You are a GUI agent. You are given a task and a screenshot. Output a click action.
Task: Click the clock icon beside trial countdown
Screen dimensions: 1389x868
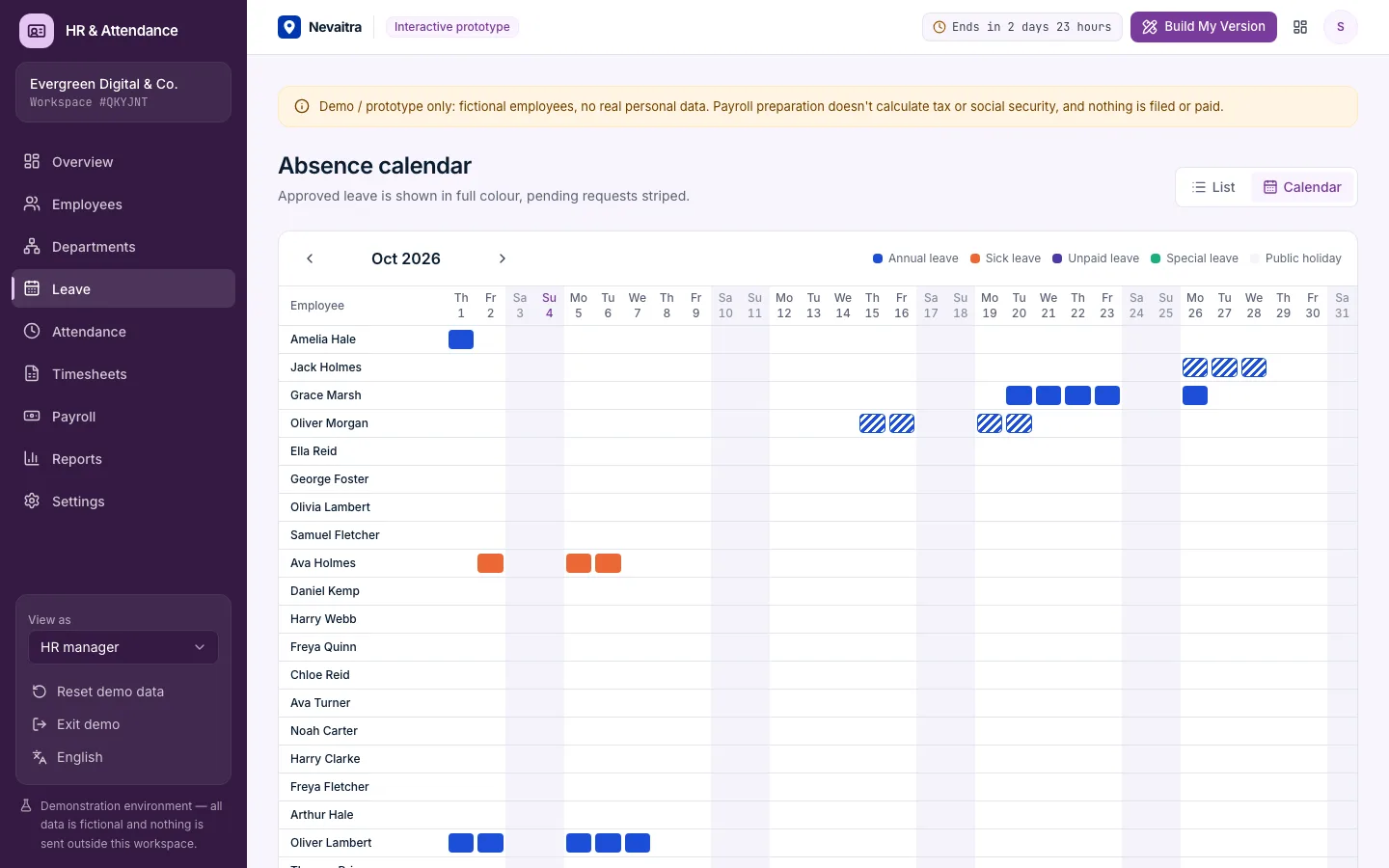(940, 27)
